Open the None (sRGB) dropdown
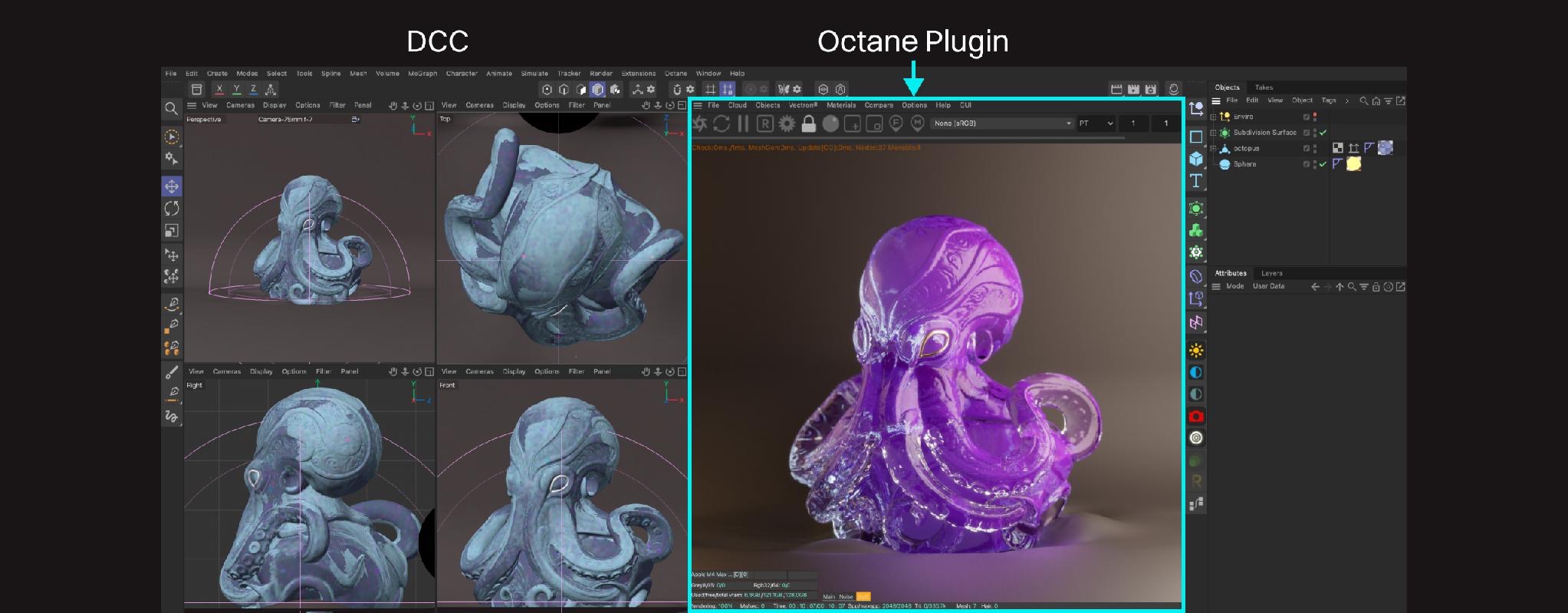Image resolution: width=1568 pixels, height=613 pixels. pos(1003,124)
